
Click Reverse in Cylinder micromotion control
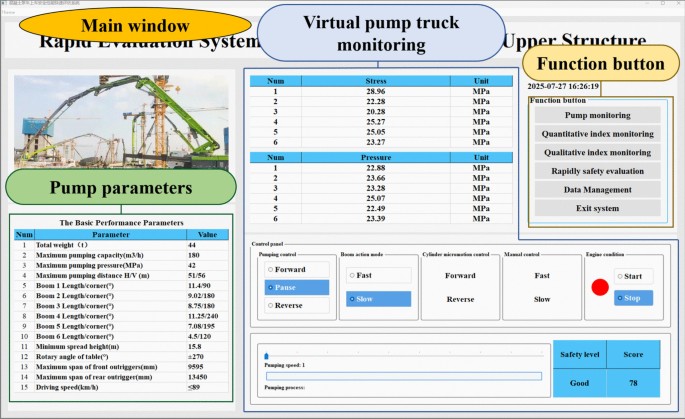coord(460,299)
